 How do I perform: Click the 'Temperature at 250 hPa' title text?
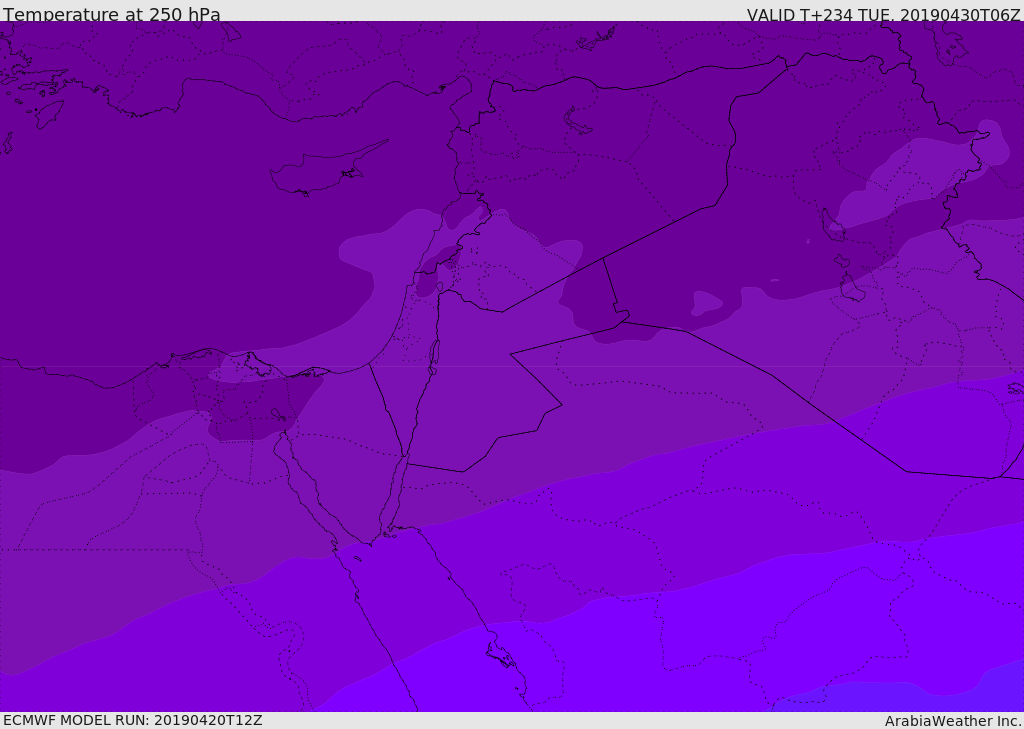point(112,14)
